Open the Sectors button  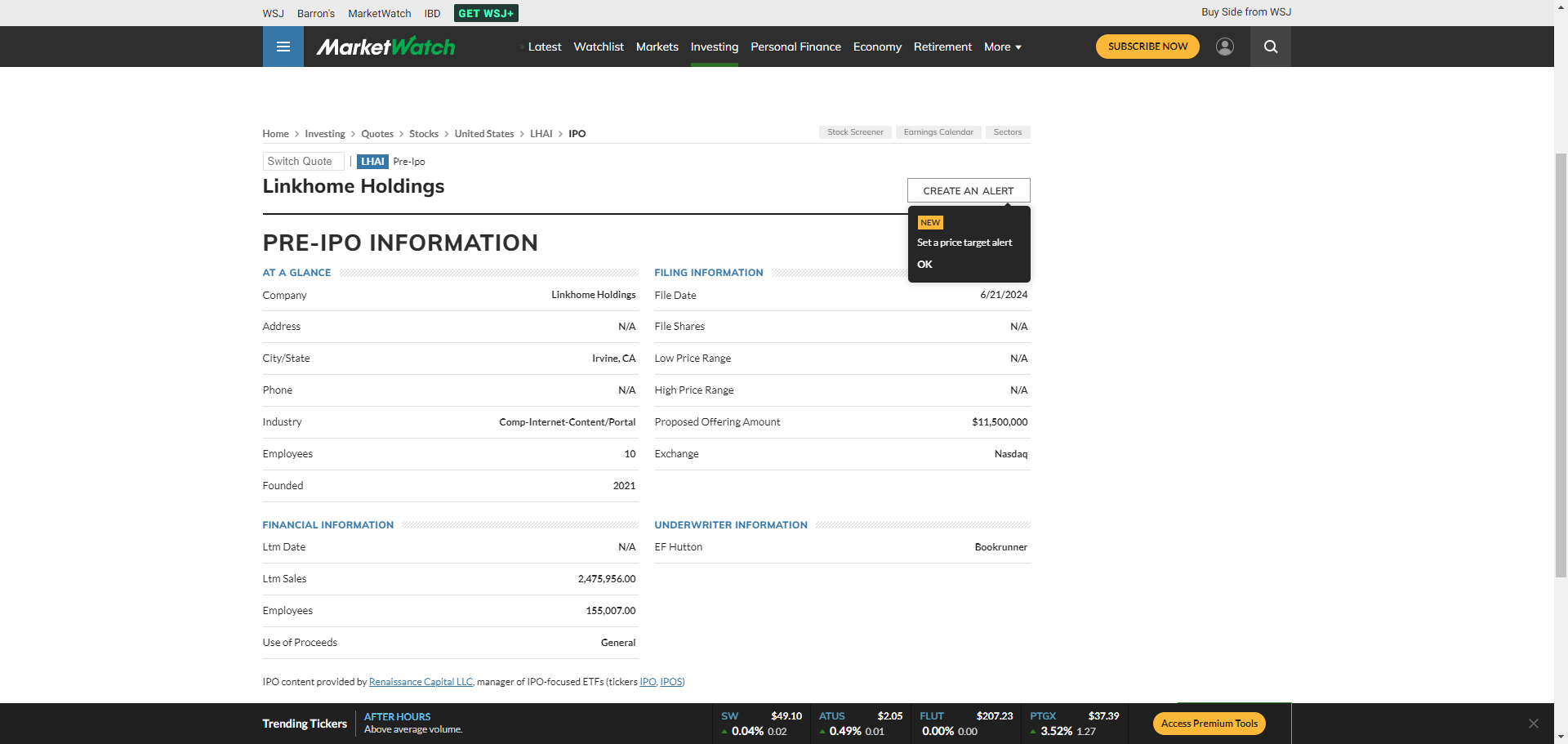pos(1008,132)
